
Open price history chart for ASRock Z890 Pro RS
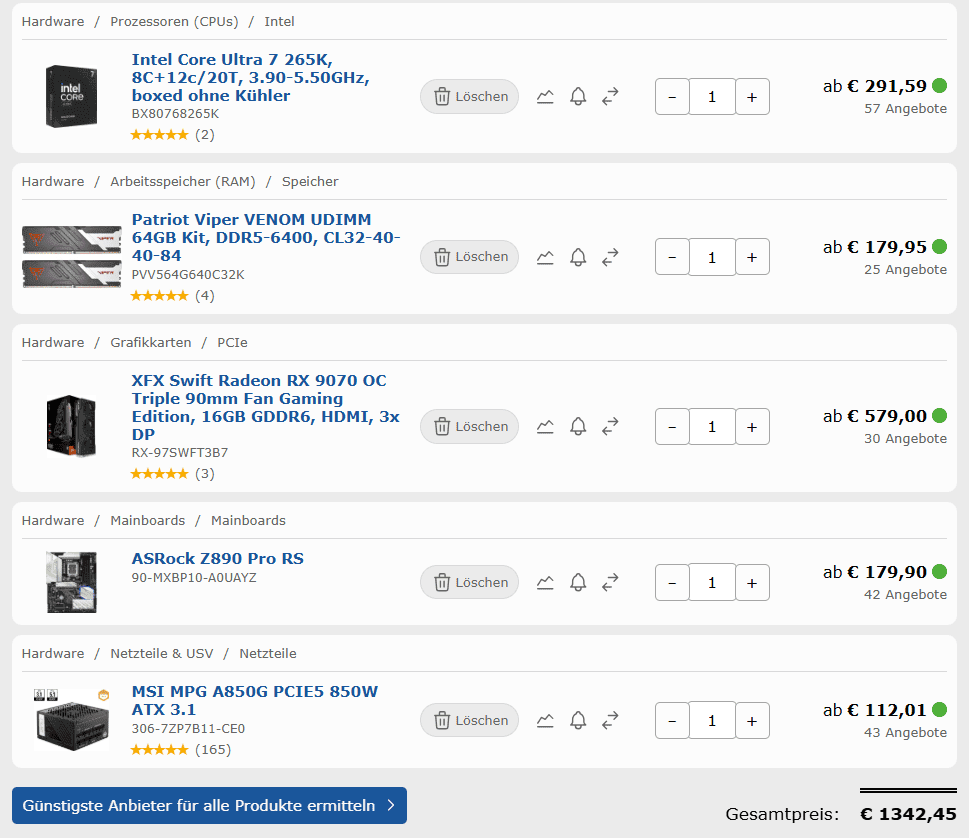tap(545, 582)
